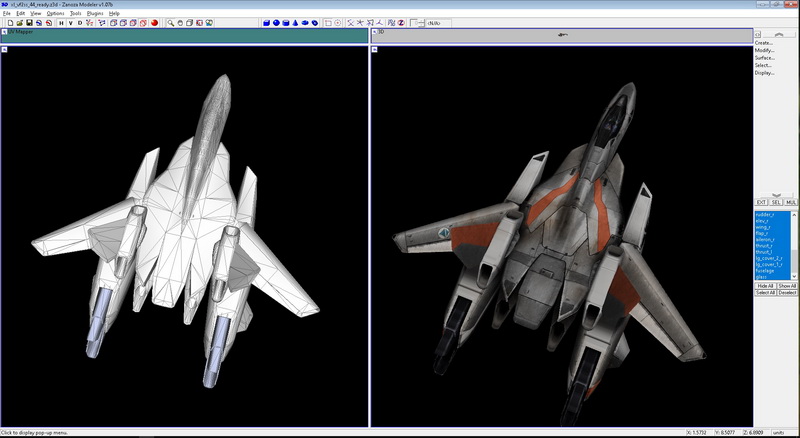The height and width of the screenshot is (438, 800).
Task: Expand the Display command group
Action: coord(765,73)
